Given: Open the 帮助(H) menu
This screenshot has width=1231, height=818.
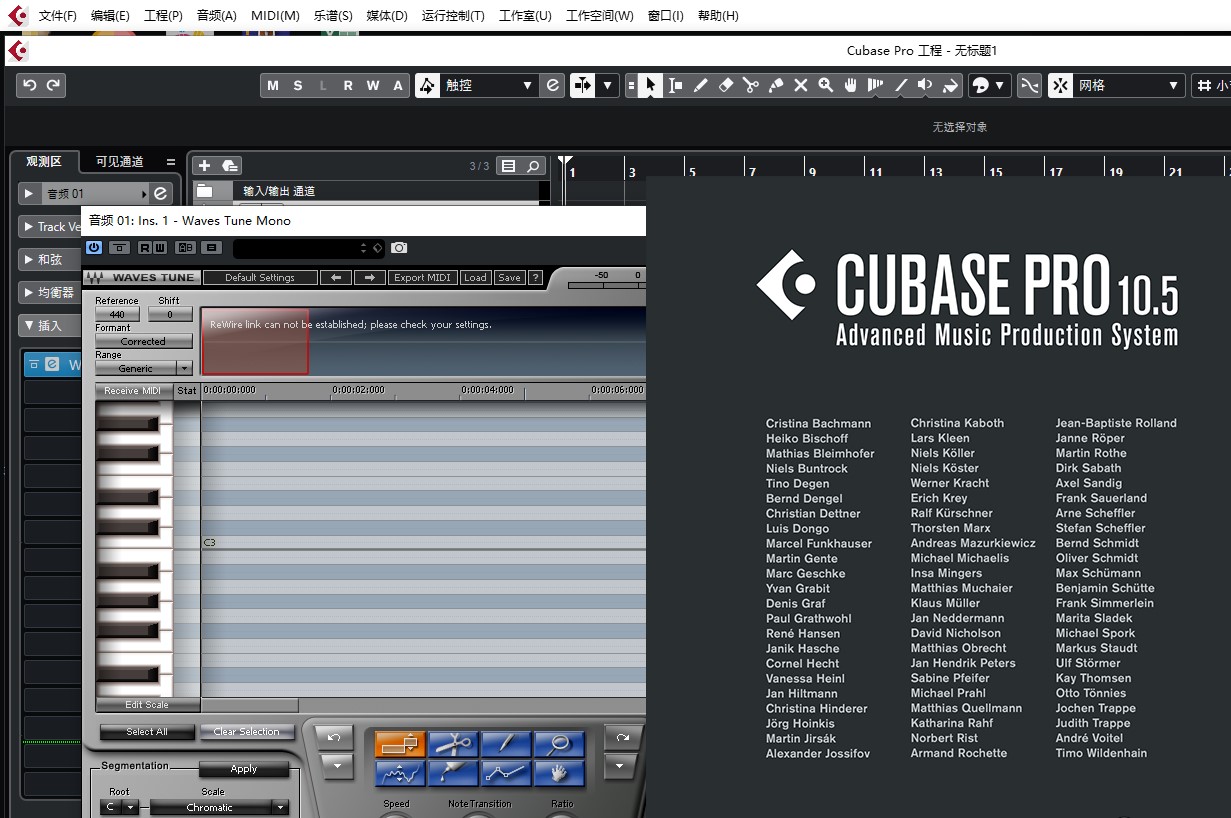Looking at the screenshot, I should [x=718, y=16].
